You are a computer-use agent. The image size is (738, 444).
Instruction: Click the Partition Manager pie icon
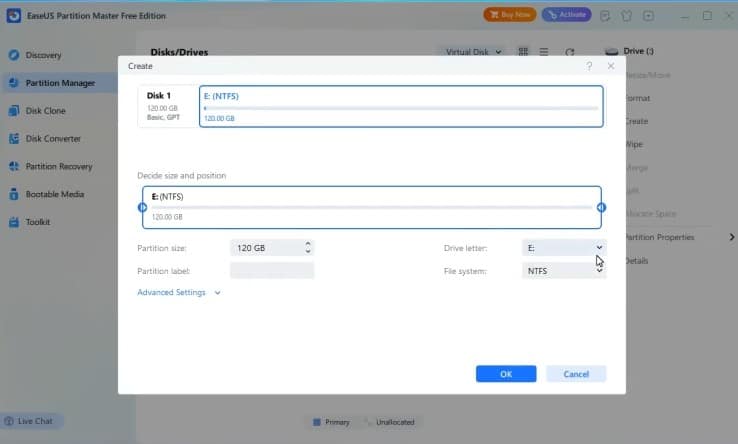click(x=14, y=83)
